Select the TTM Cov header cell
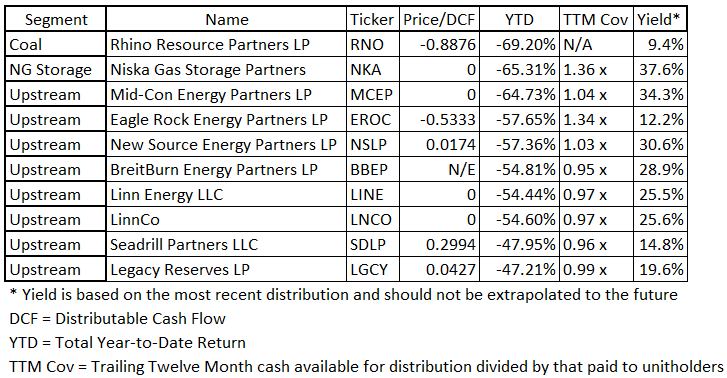727x378 pixels. 596,19
